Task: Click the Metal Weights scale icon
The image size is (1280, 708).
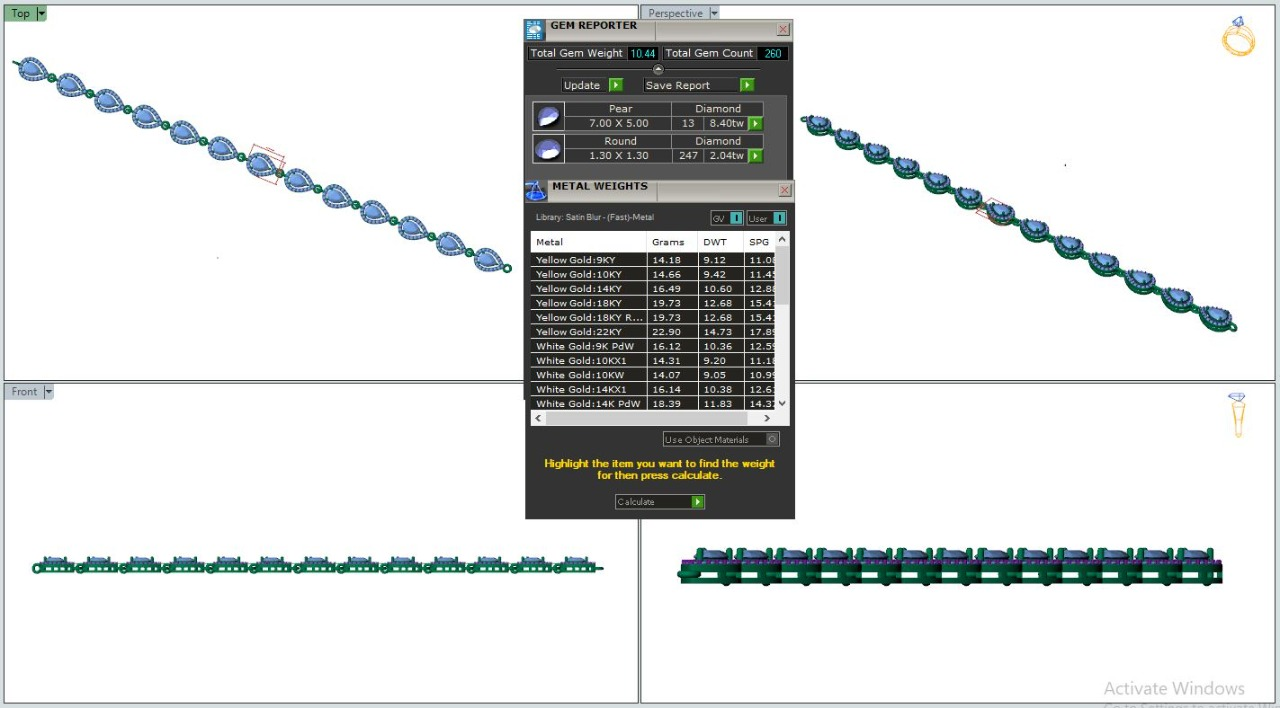Action: pos(535,191)
